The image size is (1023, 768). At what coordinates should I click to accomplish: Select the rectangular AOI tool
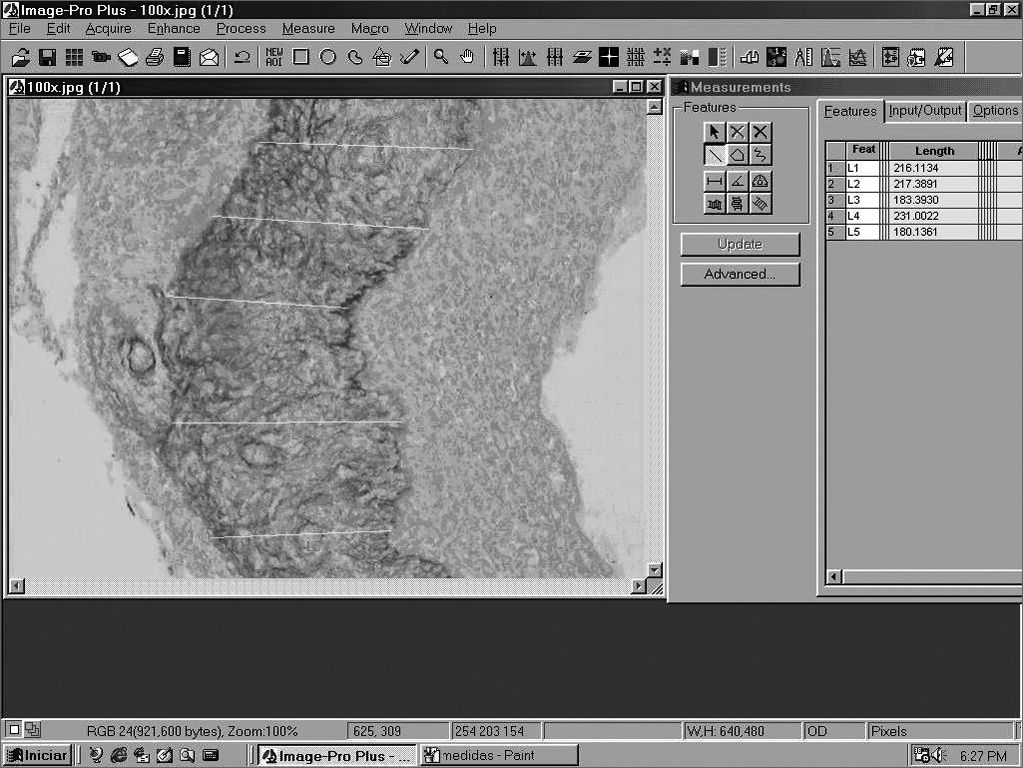[x=301, y=57]
